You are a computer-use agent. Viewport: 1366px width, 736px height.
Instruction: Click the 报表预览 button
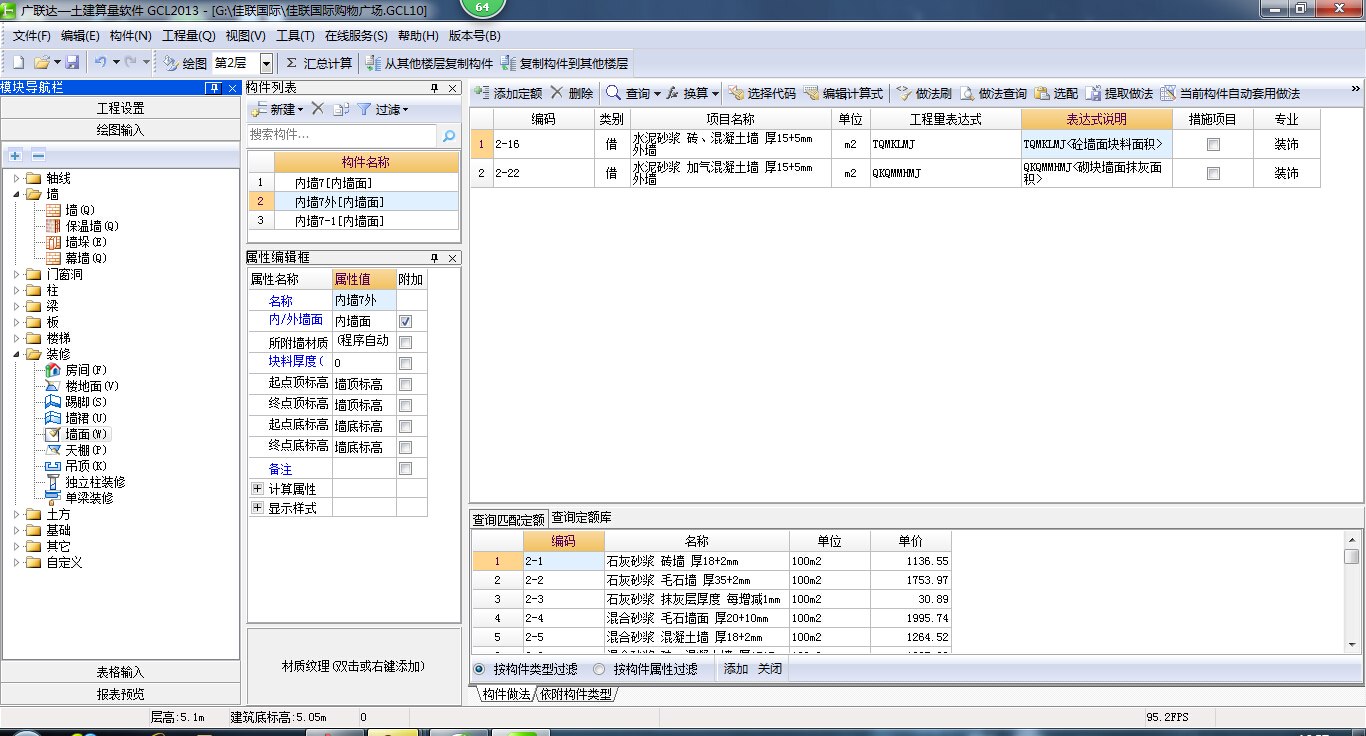120,694
